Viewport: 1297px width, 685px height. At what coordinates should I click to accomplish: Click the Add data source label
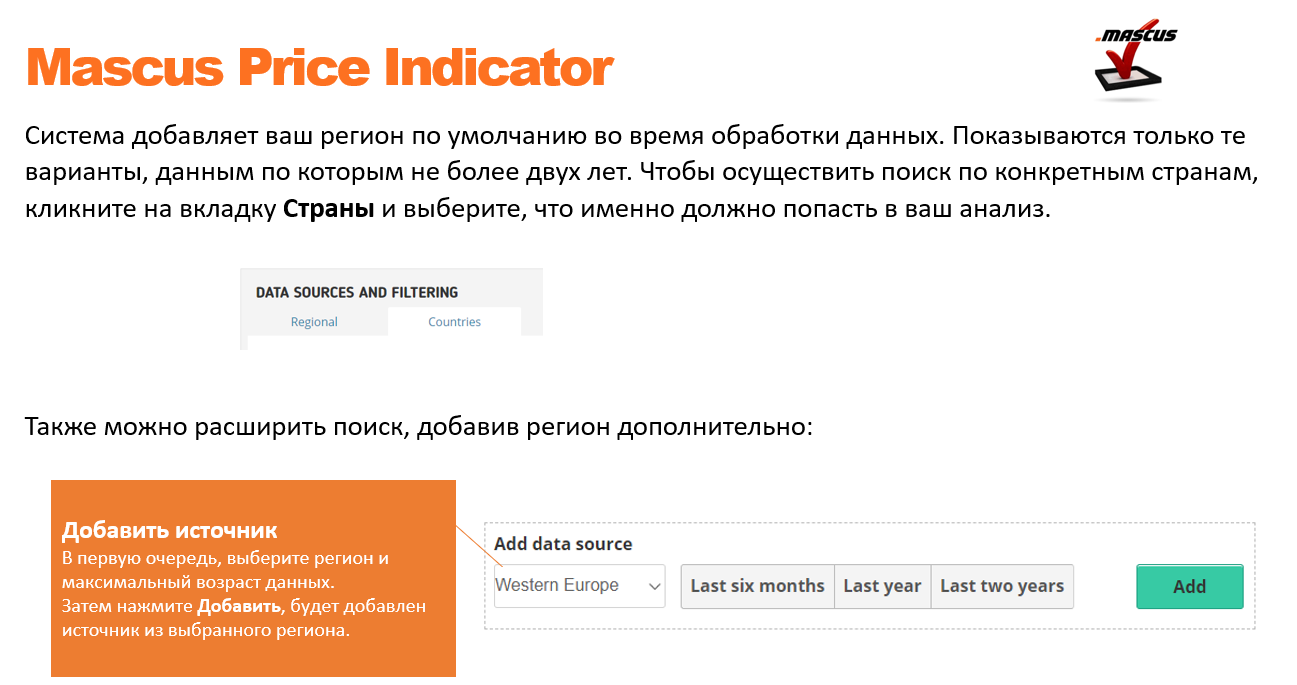(563, 544)
